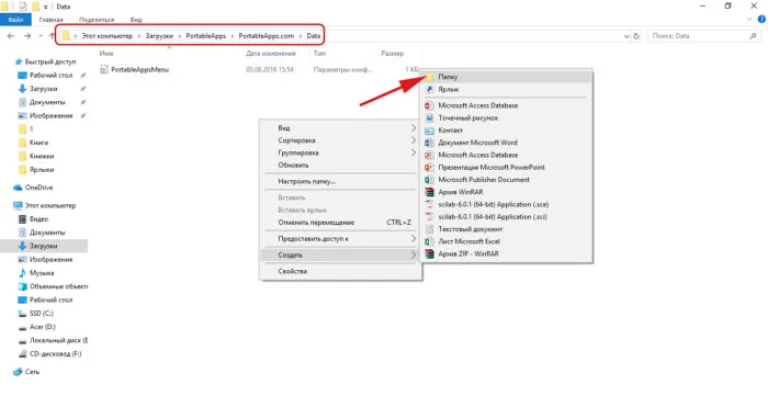The width and height of the screenshot is (768, 396).
Task: Open Локальный диск (E drive
Action: [x=53, y=341]
